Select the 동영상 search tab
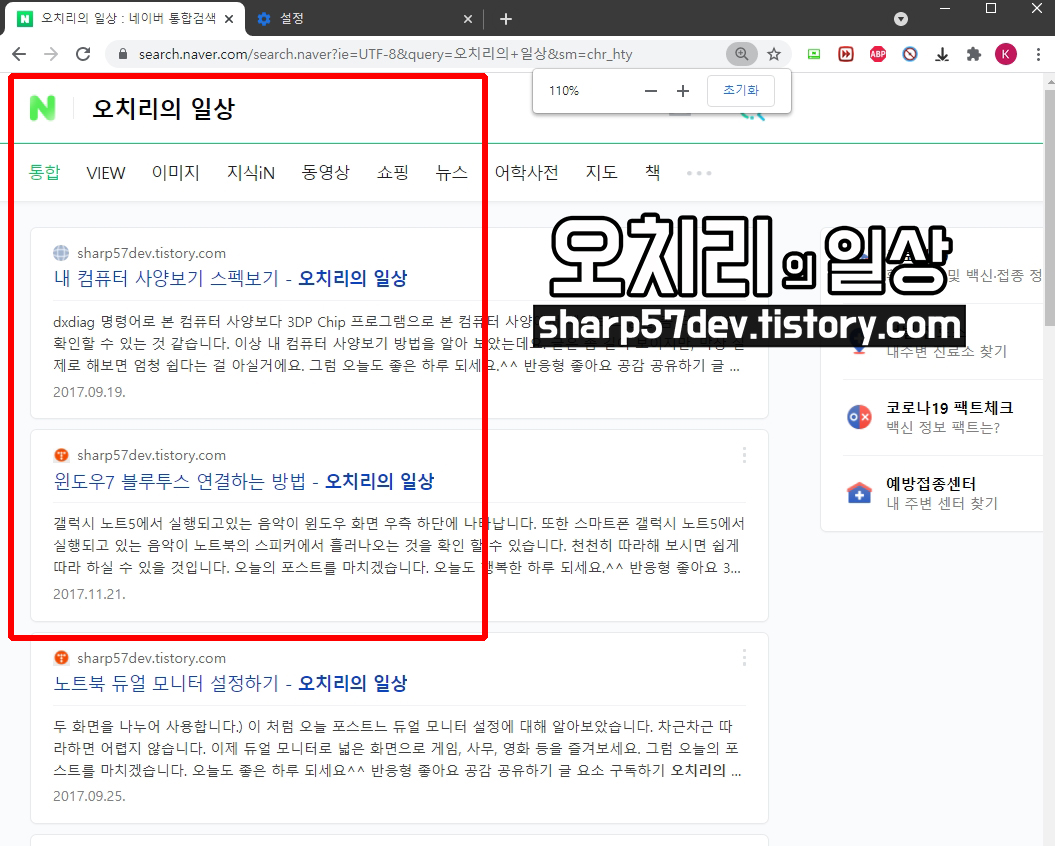Screen dimensions: 1055x846 pyautogui.click(x=326, y=172)
